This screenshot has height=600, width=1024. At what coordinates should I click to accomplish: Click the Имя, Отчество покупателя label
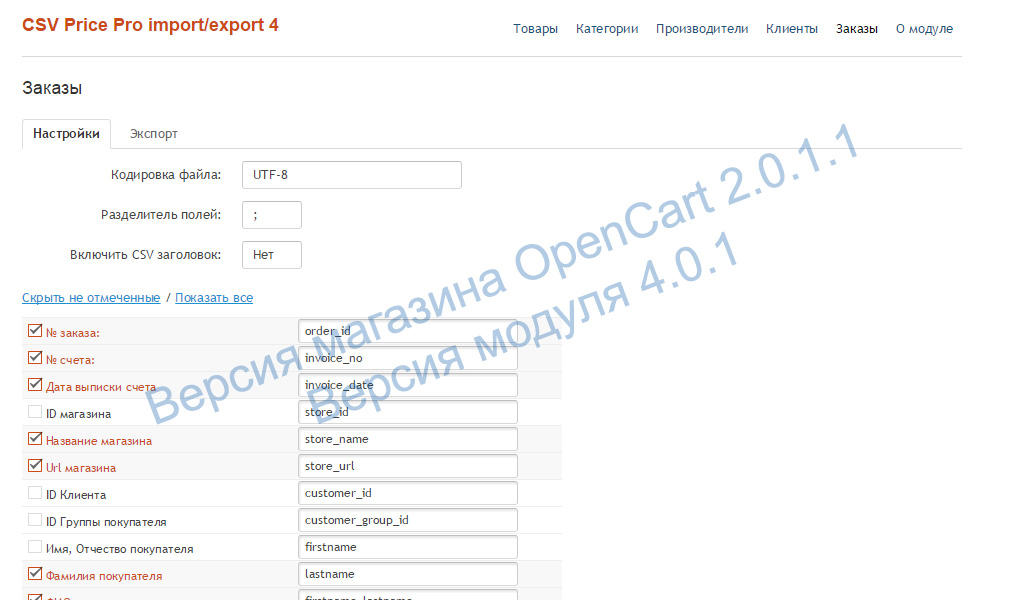point(120,549)
